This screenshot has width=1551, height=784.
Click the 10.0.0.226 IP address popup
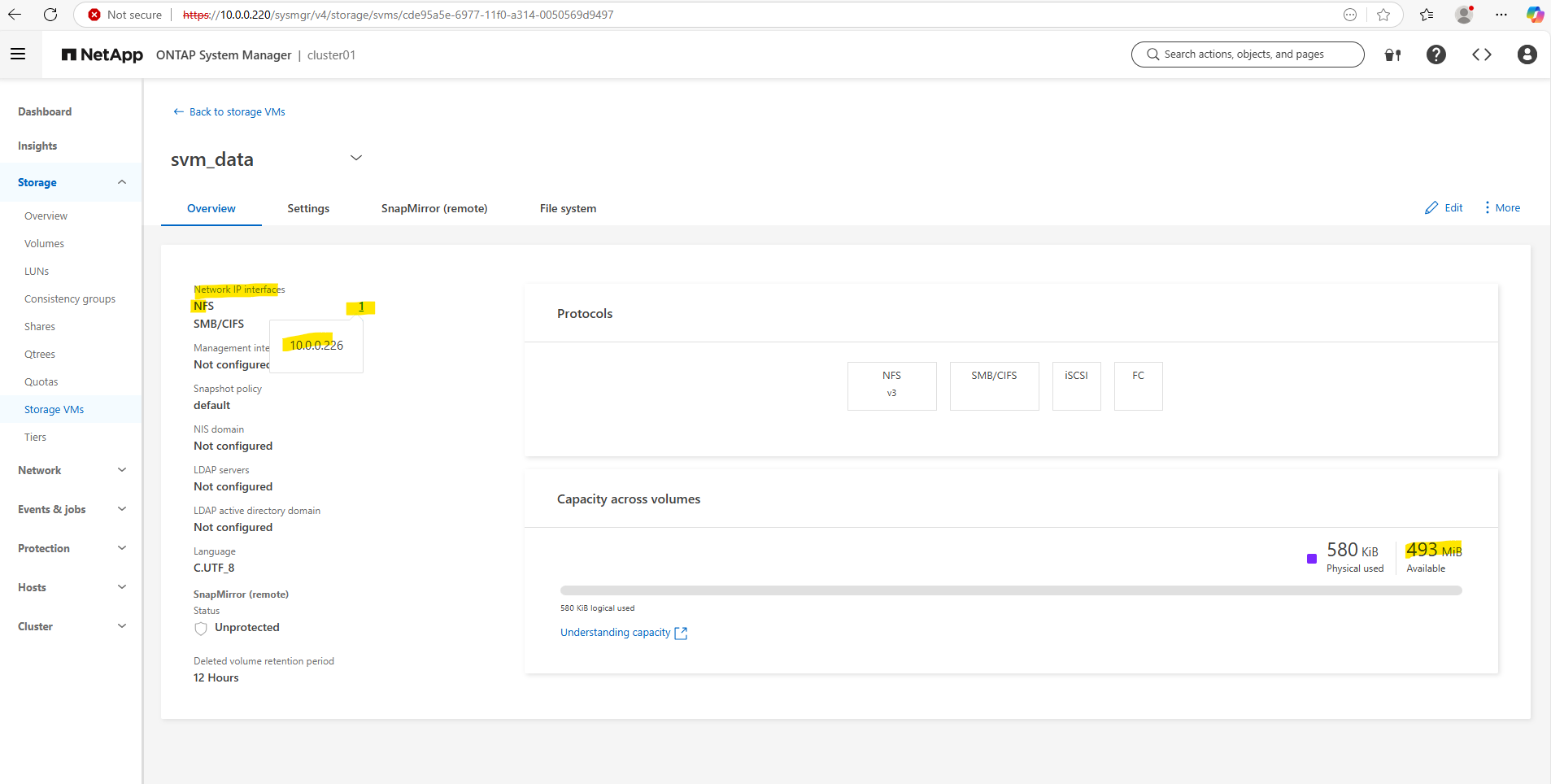coord(316,346)
